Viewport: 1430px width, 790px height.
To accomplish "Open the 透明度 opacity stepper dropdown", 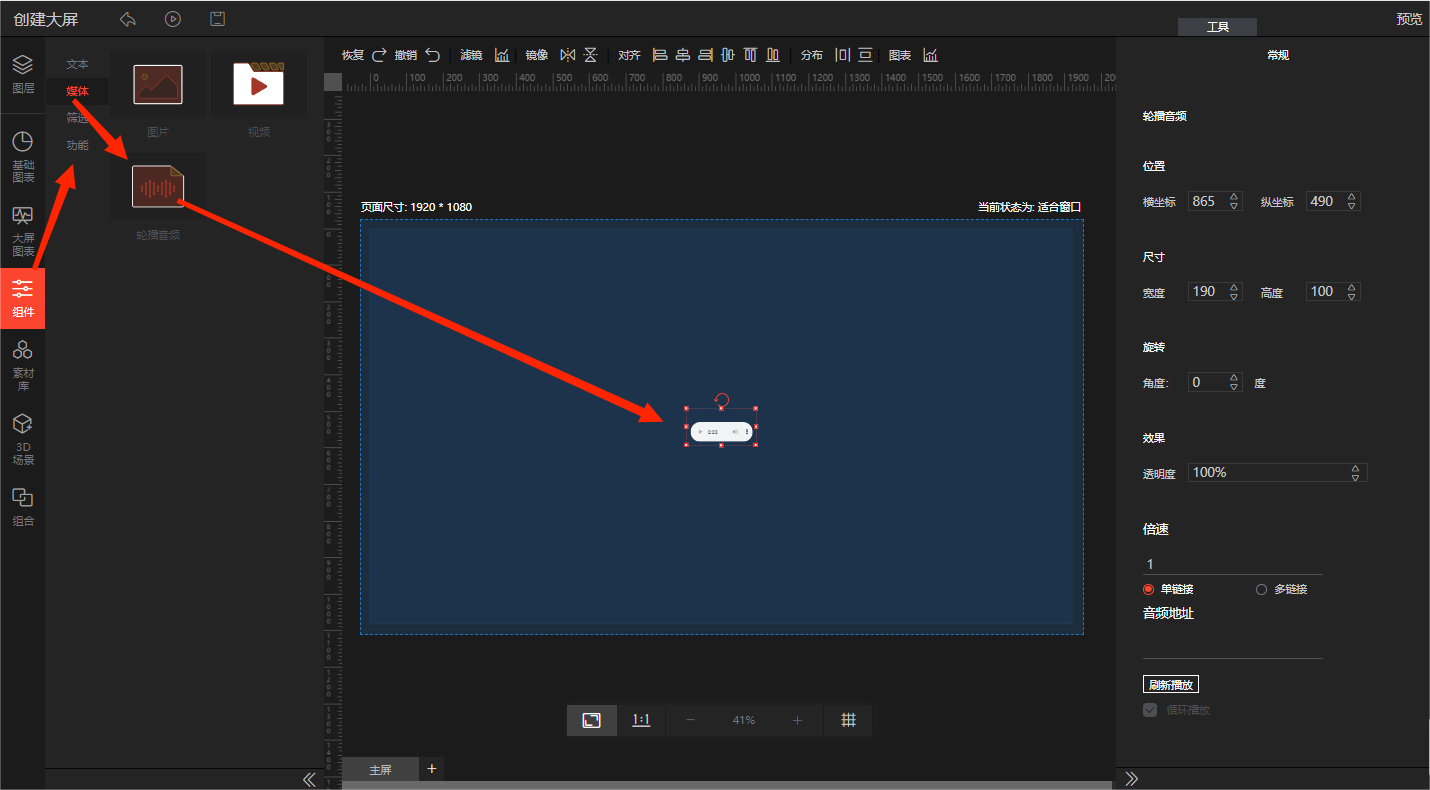I will (x=1355, y=472).
